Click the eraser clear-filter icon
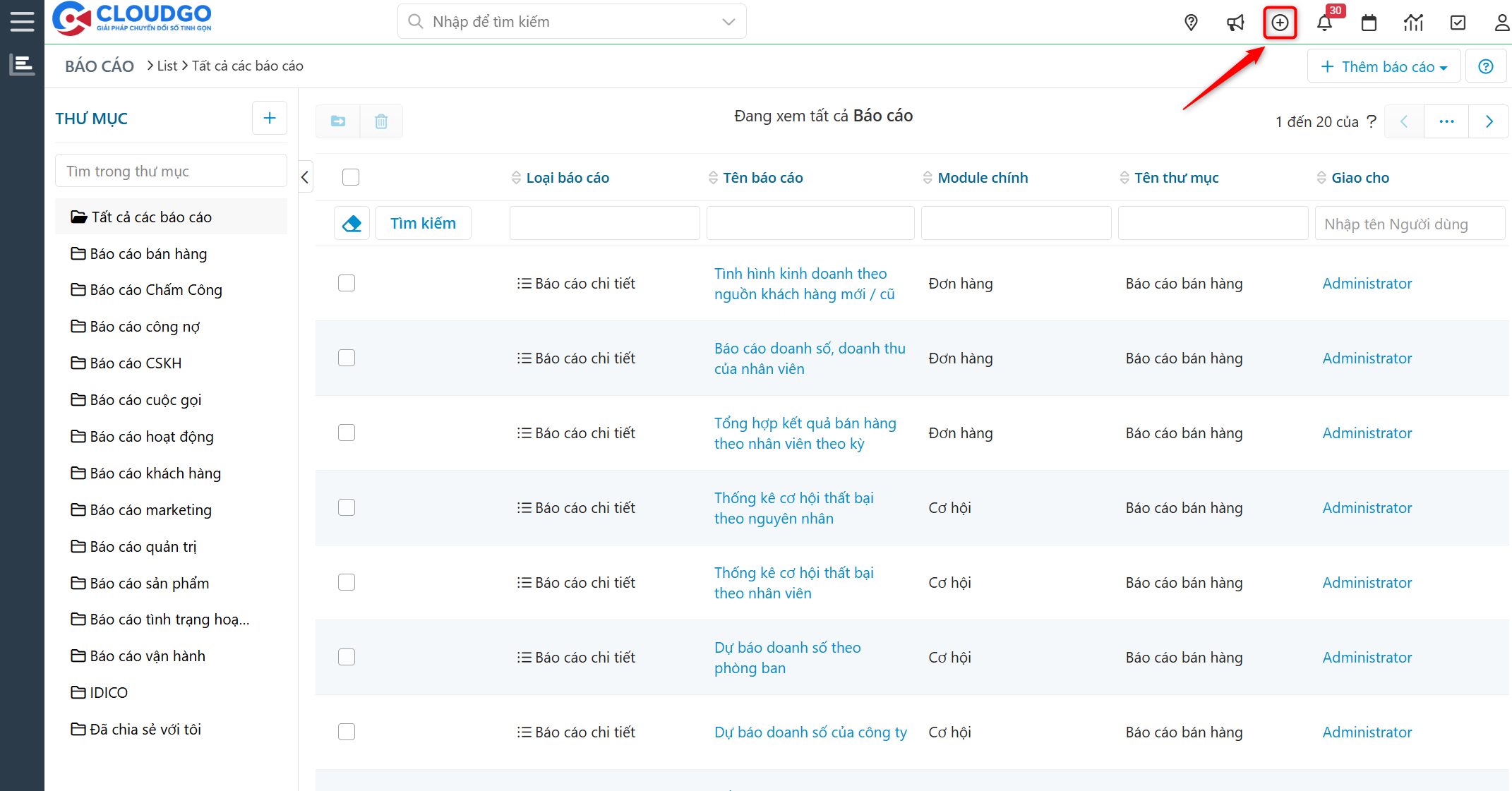This screenshot has height=791, width=1512. pos(352,224)
